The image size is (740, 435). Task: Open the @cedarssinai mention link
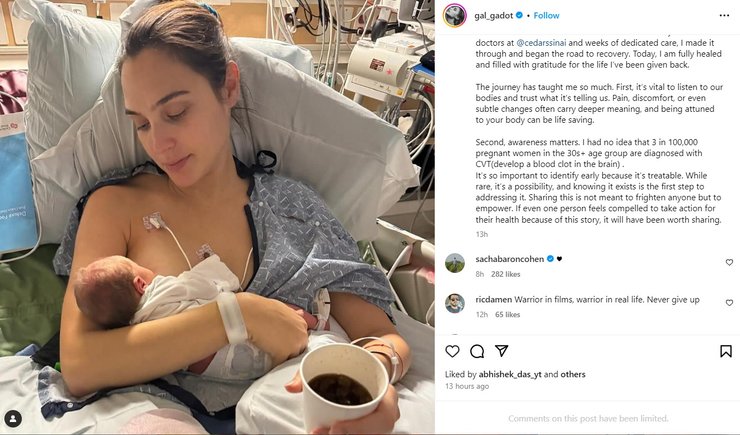(541, 43)
